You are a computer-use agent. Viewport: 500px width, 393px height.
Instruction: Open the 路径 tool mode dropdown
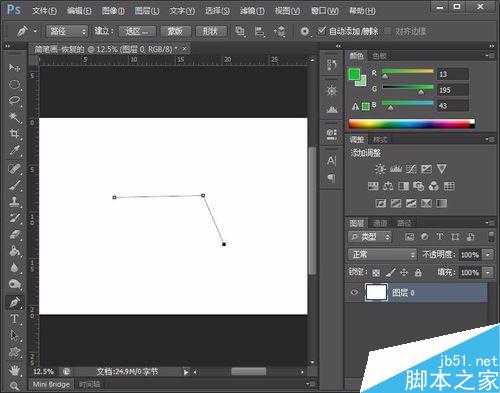click(x=67, y=32)
